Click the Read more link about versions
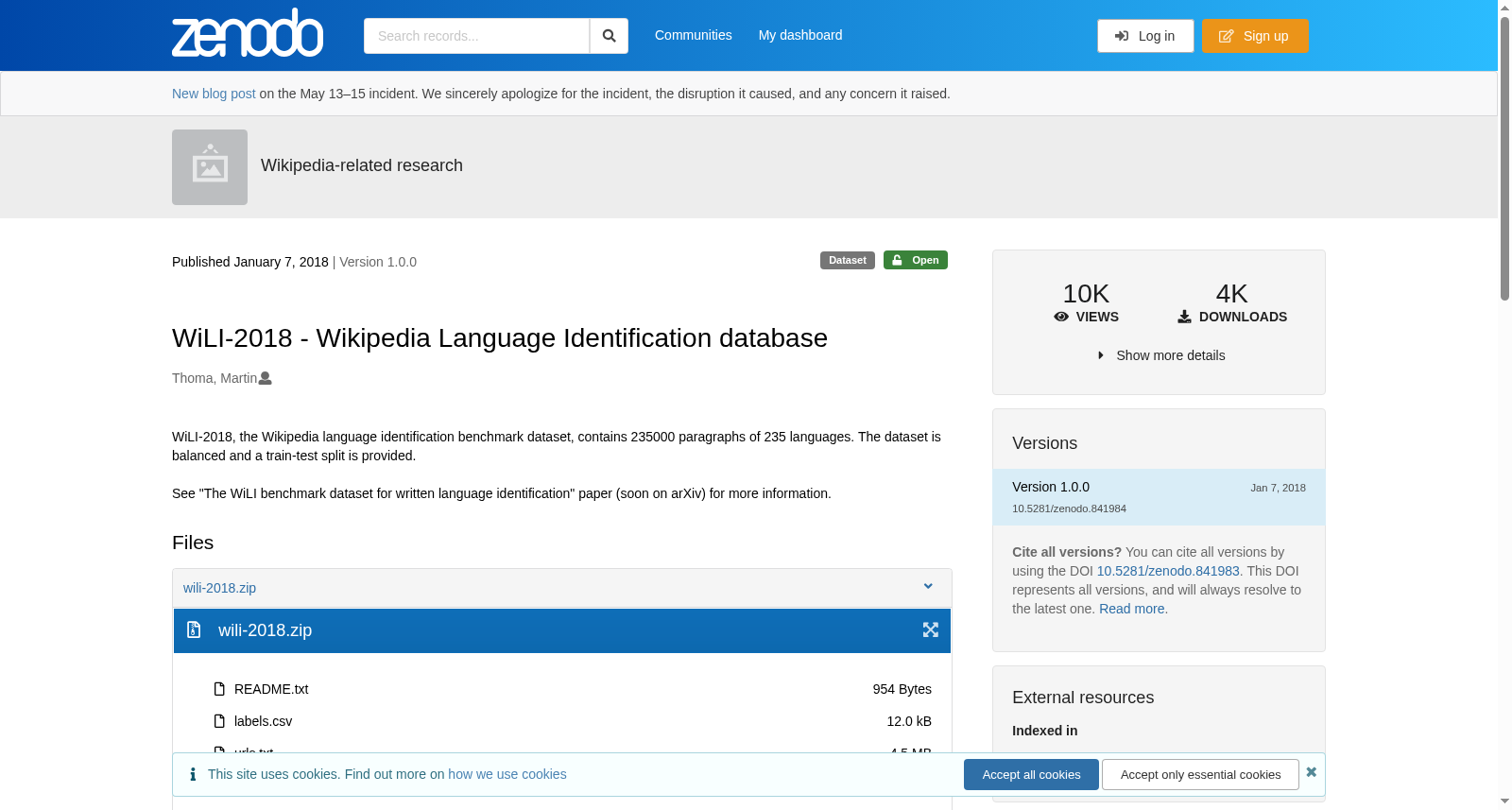The image size is (1512, 810). point(1132,609)
